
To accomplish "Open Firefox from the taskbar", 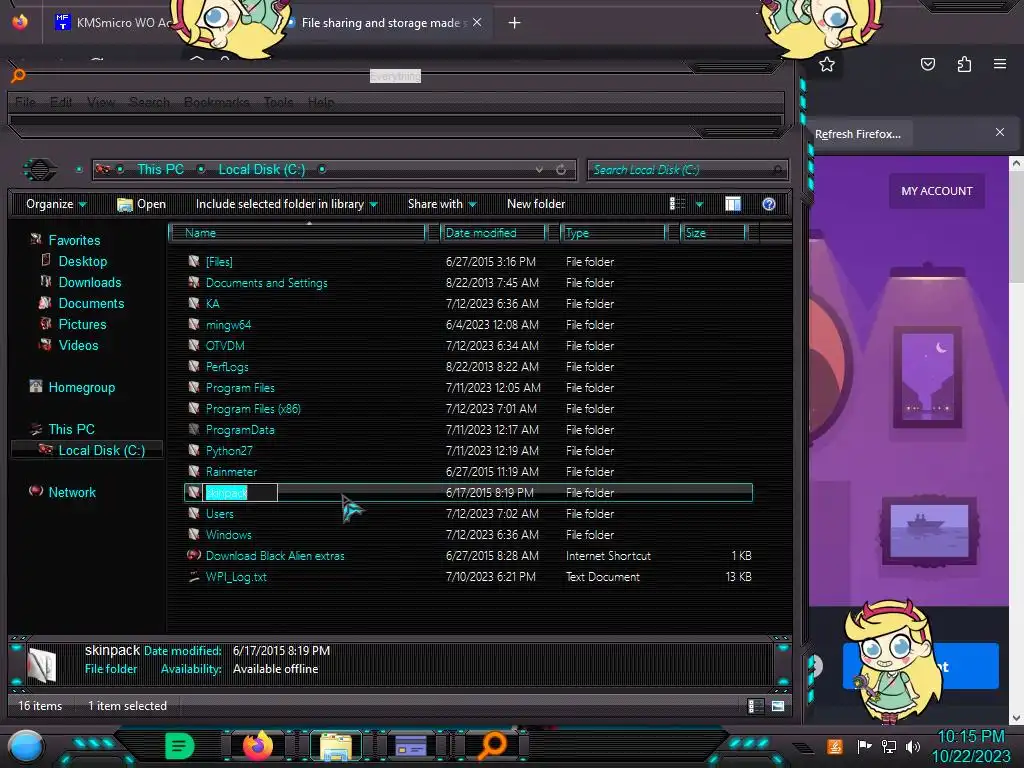I will point(258,745).
